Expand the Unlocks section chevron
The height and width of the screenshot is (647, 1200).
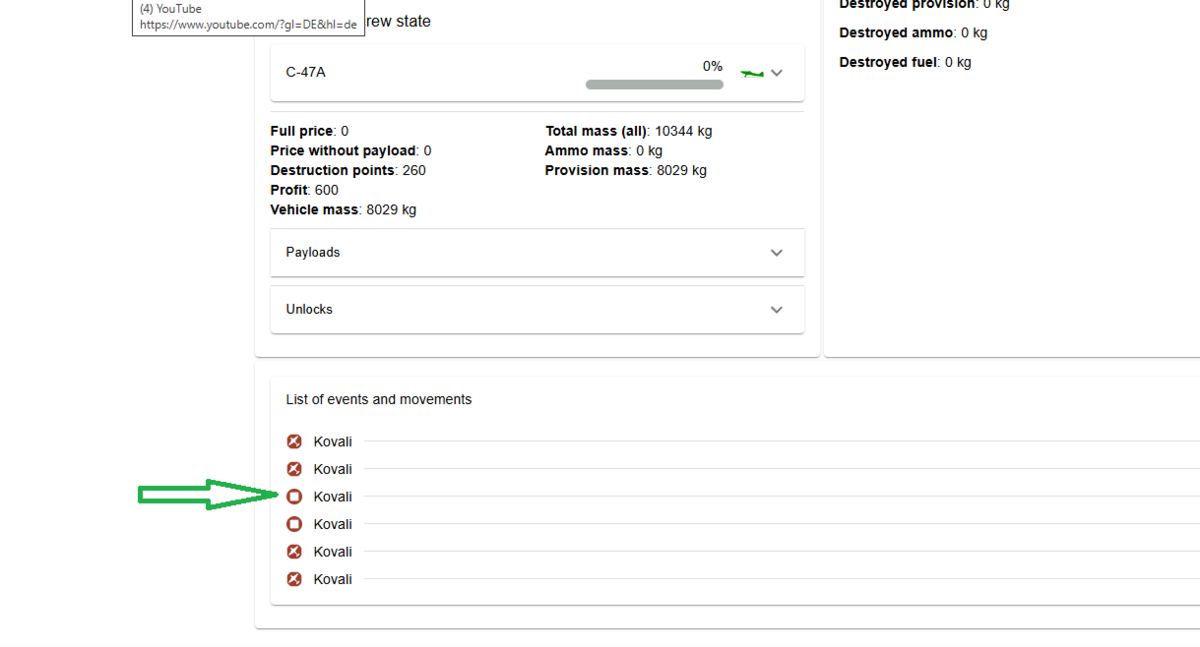pos(777,310)
